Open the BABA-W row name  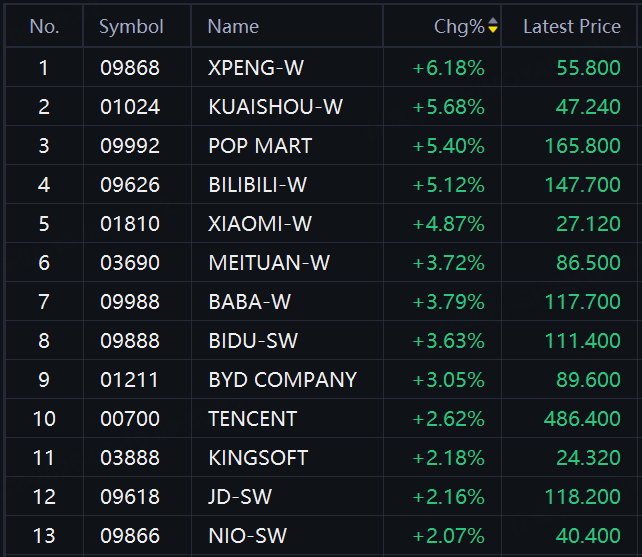(x=249, y=302)
